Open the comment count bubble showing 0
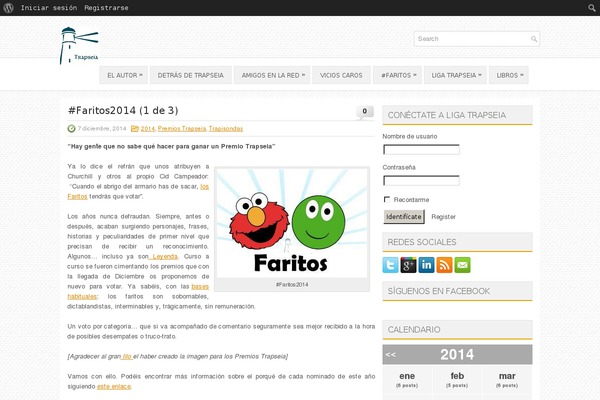This screenshot has width=600, height=400. (x=365, y=112)
